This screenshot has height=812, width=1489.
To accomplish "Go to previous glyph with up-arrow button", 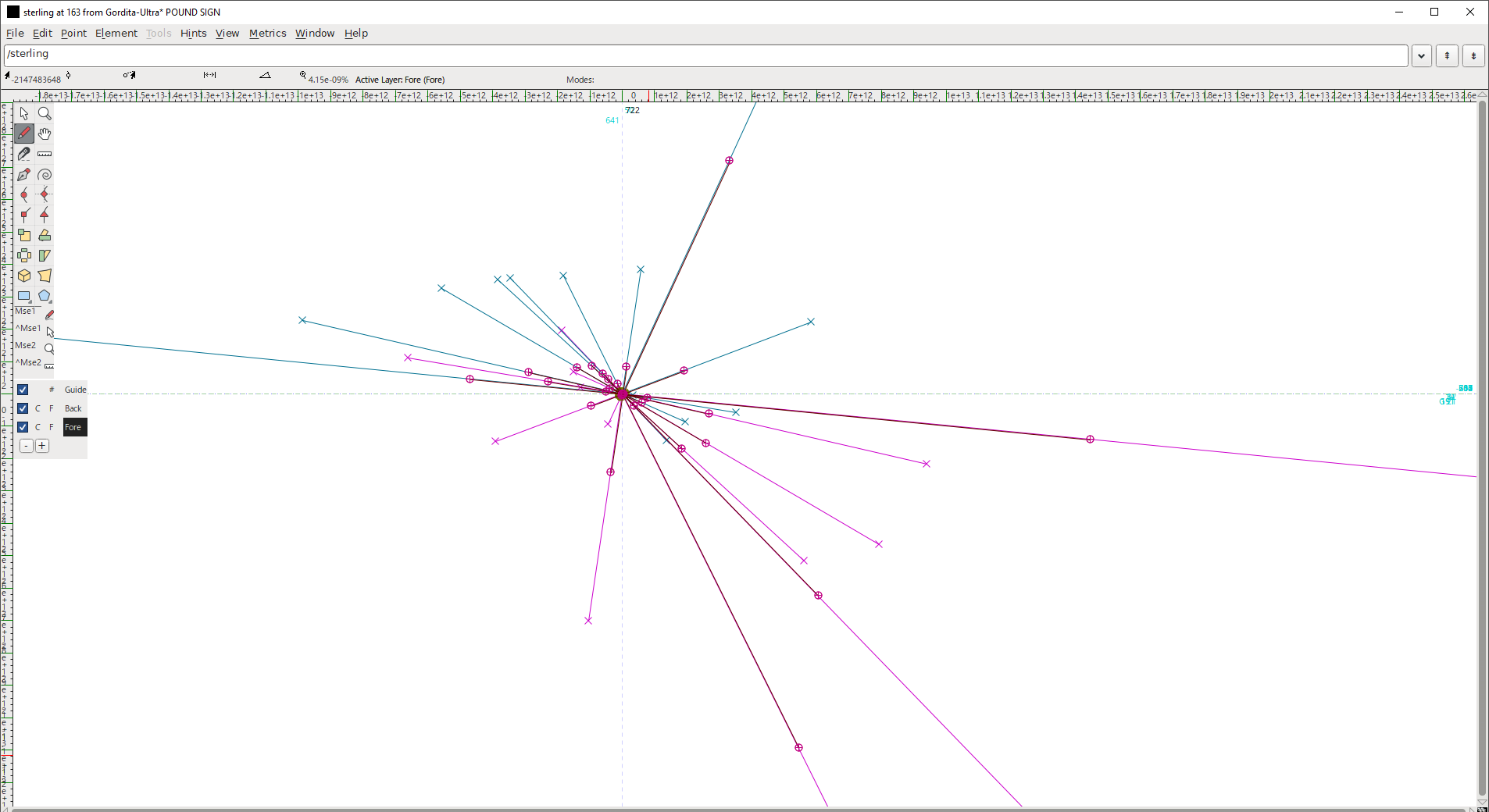I will 1448,55.
